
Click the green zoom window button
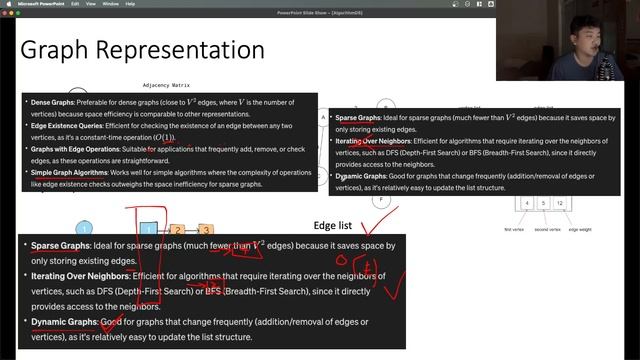[x=18, y=13]
